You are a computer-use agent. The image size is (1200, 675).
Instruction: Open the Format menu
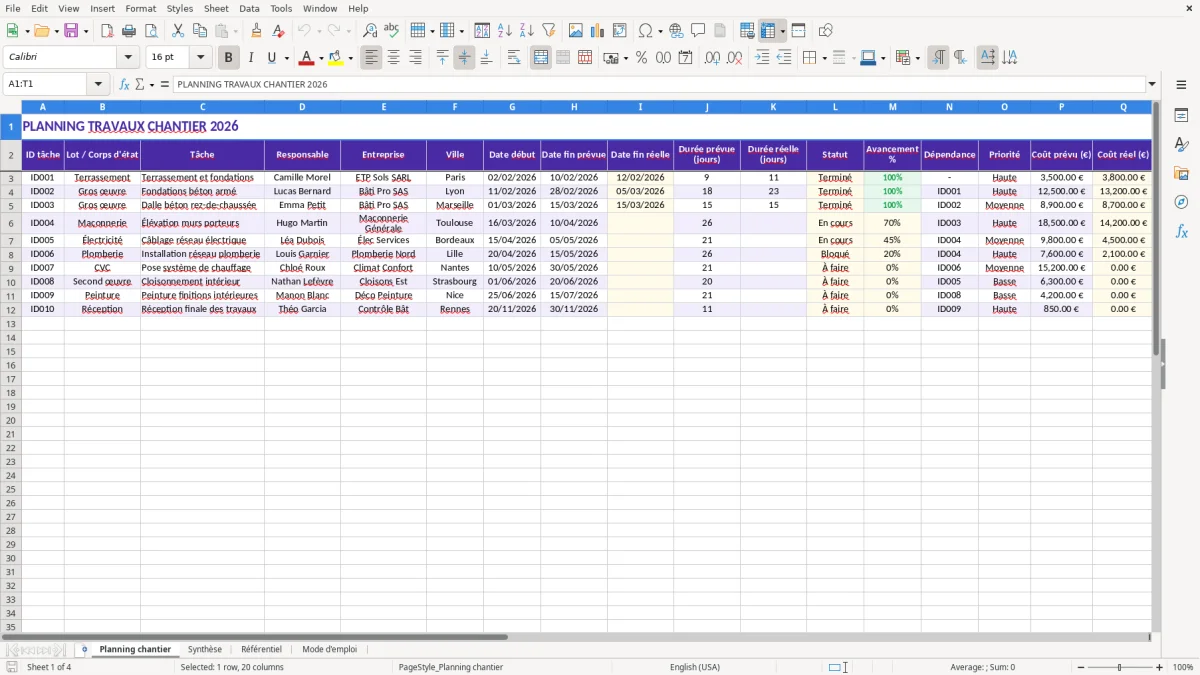pyautogui.click(x=141, y=8)
